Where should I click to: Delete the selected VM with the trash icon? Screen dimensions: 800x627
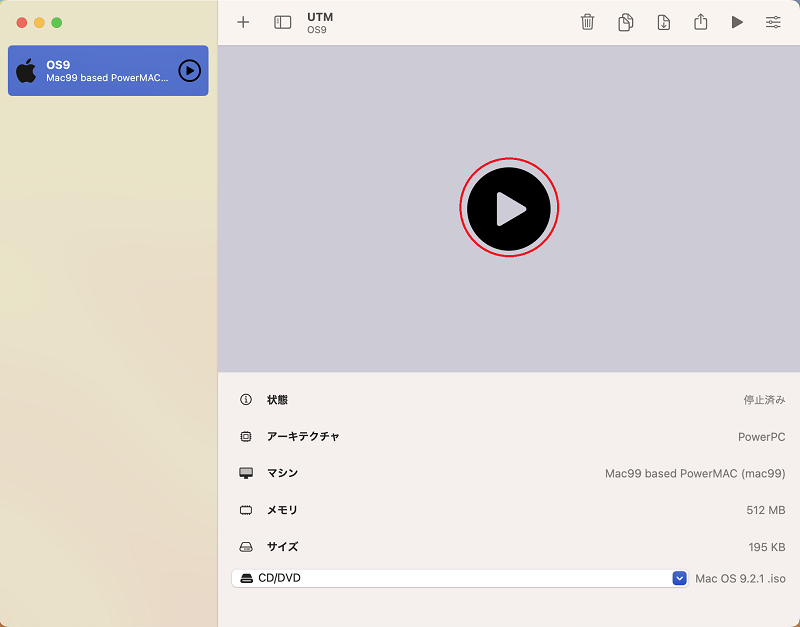pos(587,22)
